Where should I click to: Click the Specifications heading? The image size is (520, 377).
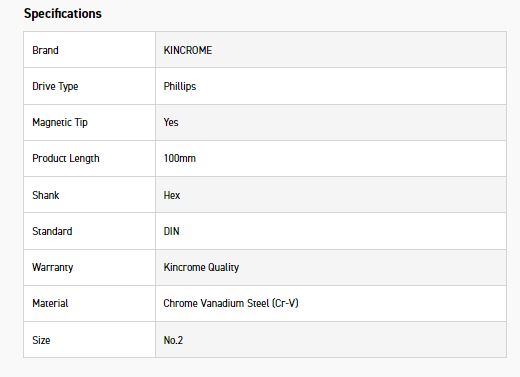[x=63, y=14]
